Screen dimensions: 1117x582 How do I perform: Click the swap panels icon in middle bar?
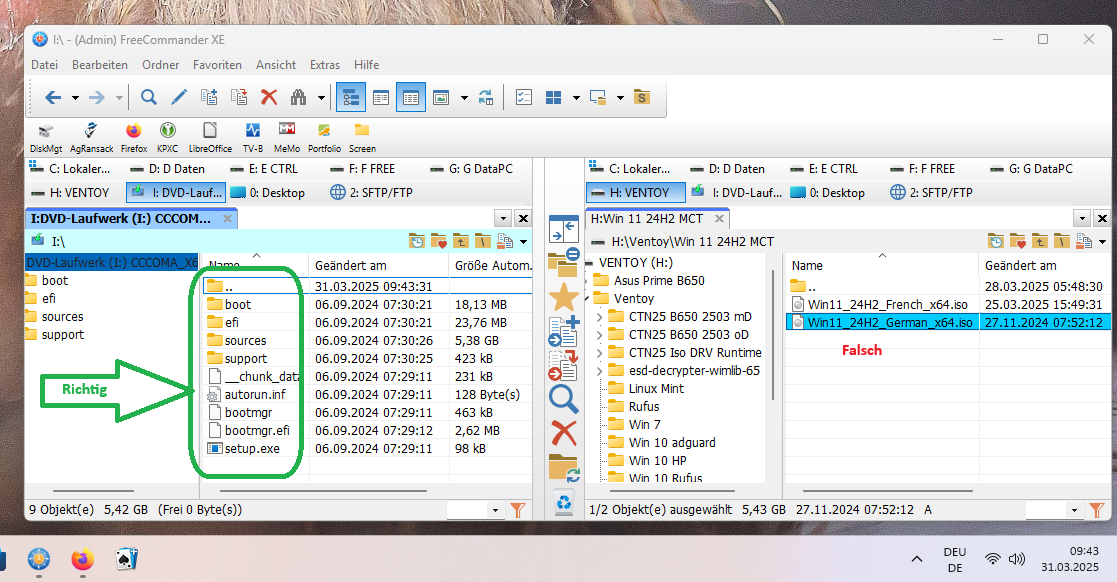click(x=563, y=229)
